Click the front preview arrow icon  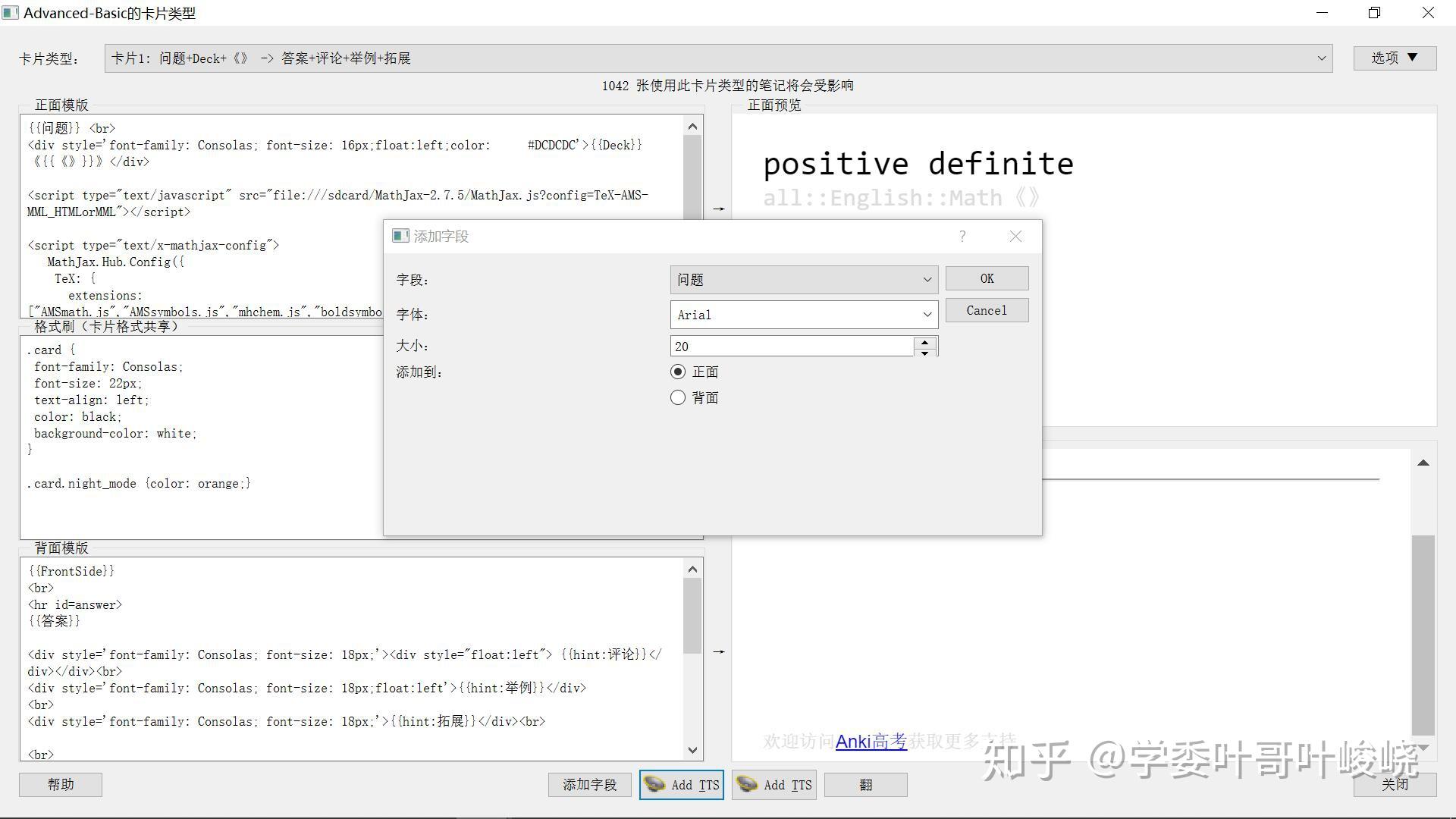click(x=718, y=209)
